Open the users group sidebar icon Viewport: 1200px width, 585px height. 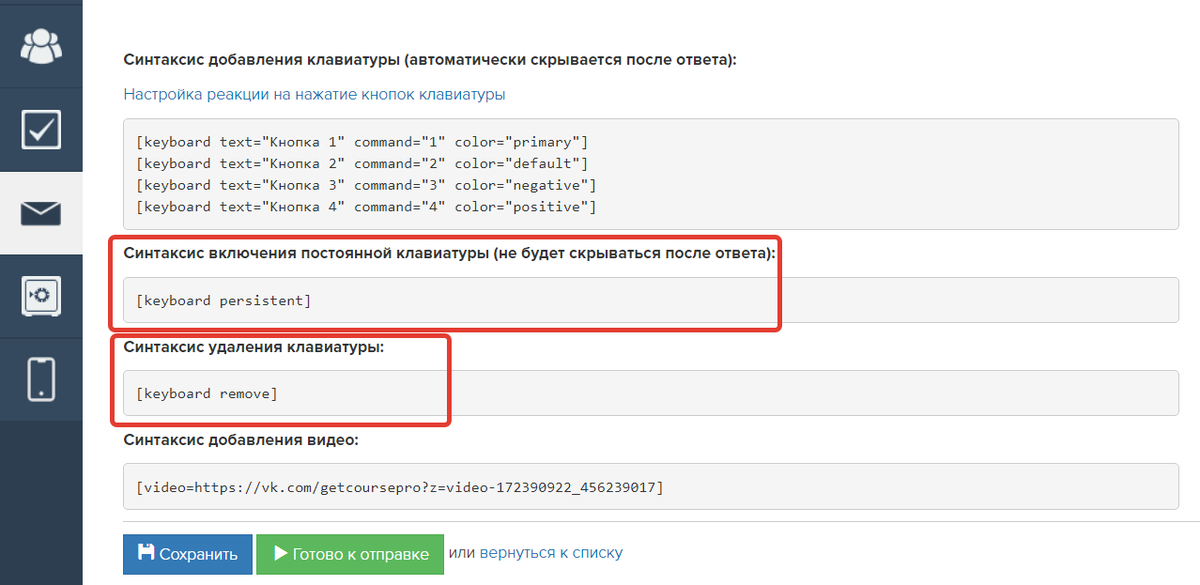point(41,46)
